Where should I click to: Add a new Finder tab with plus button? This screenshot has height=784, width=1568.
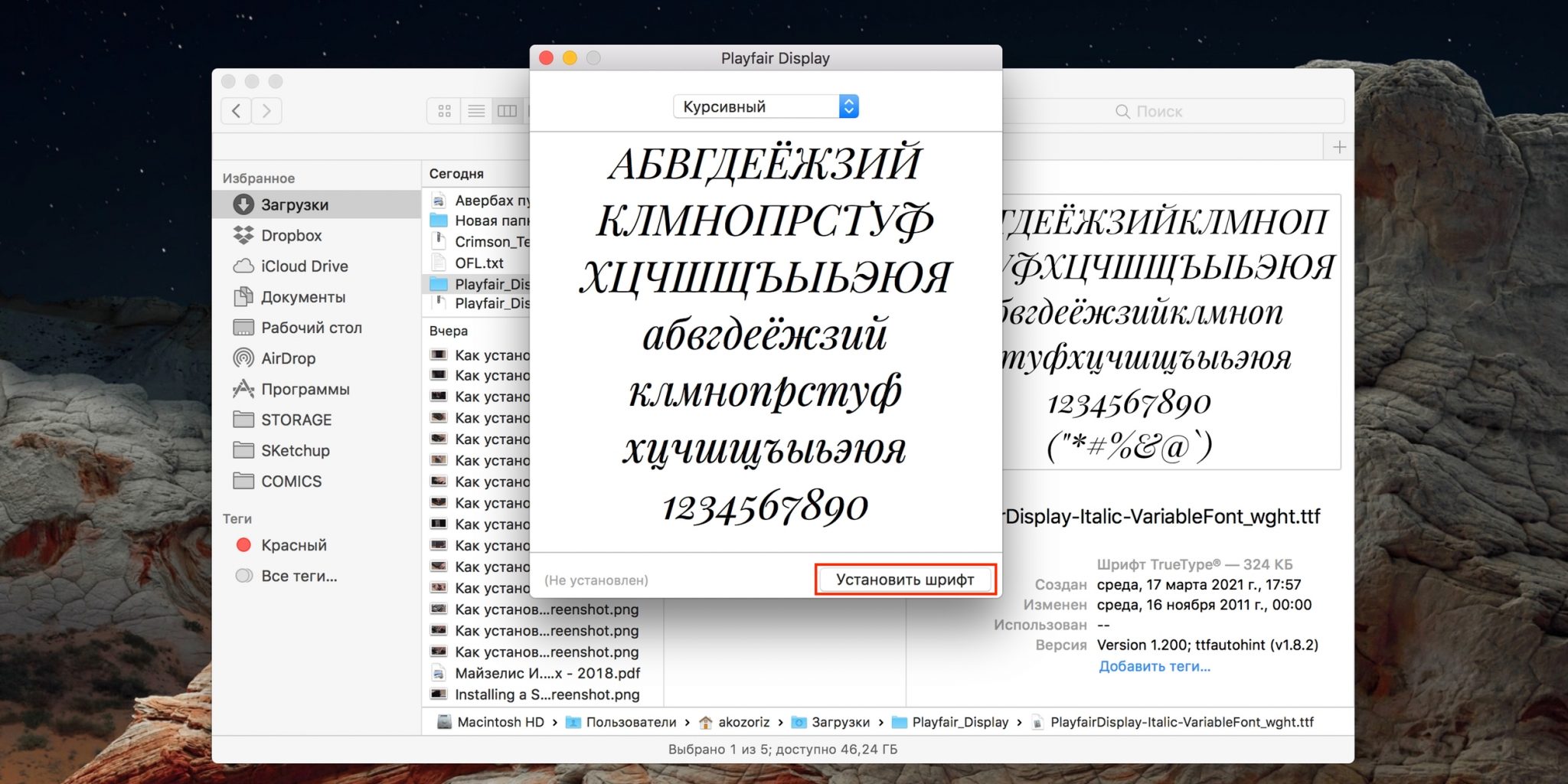click(x=1339, y=147)
